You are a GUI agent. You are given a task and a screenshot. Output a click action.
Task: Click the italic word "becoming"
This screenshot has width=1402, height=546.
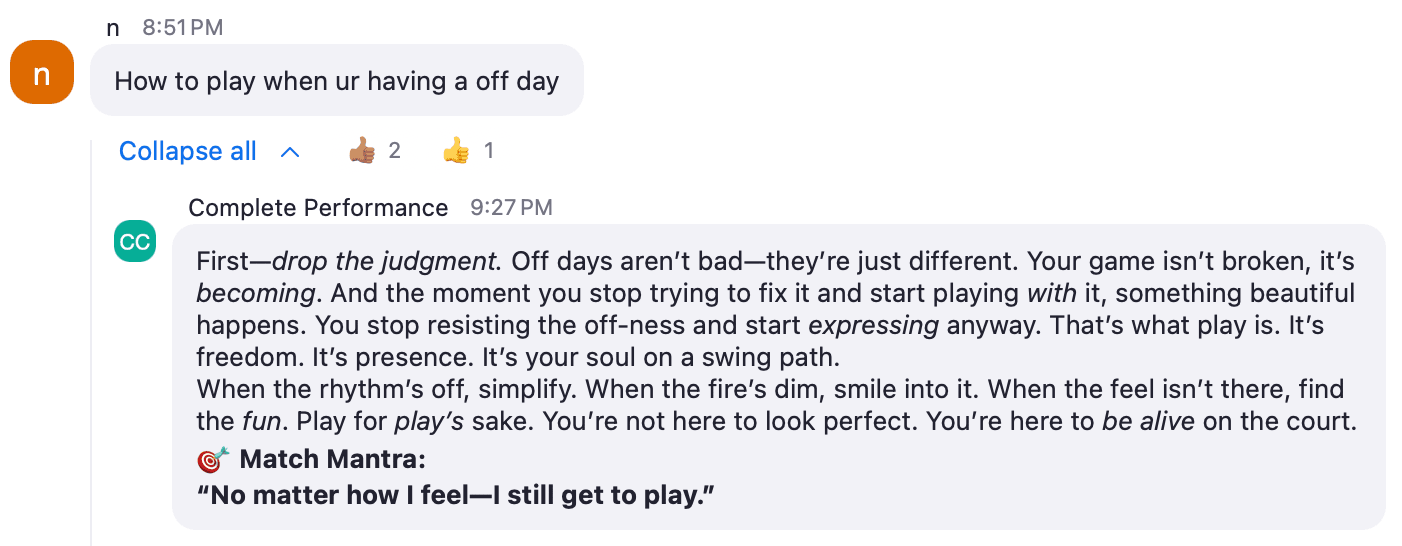pos(254,294)
